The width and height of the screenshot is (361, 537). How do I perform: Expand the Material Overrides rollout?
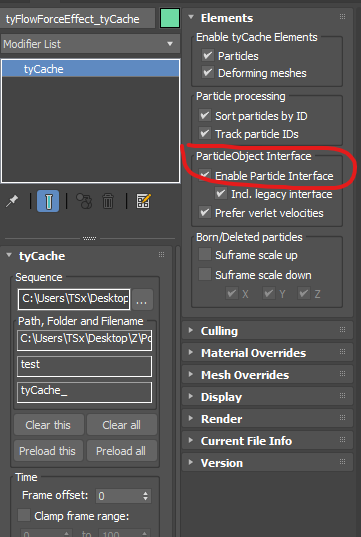point(267,353)
